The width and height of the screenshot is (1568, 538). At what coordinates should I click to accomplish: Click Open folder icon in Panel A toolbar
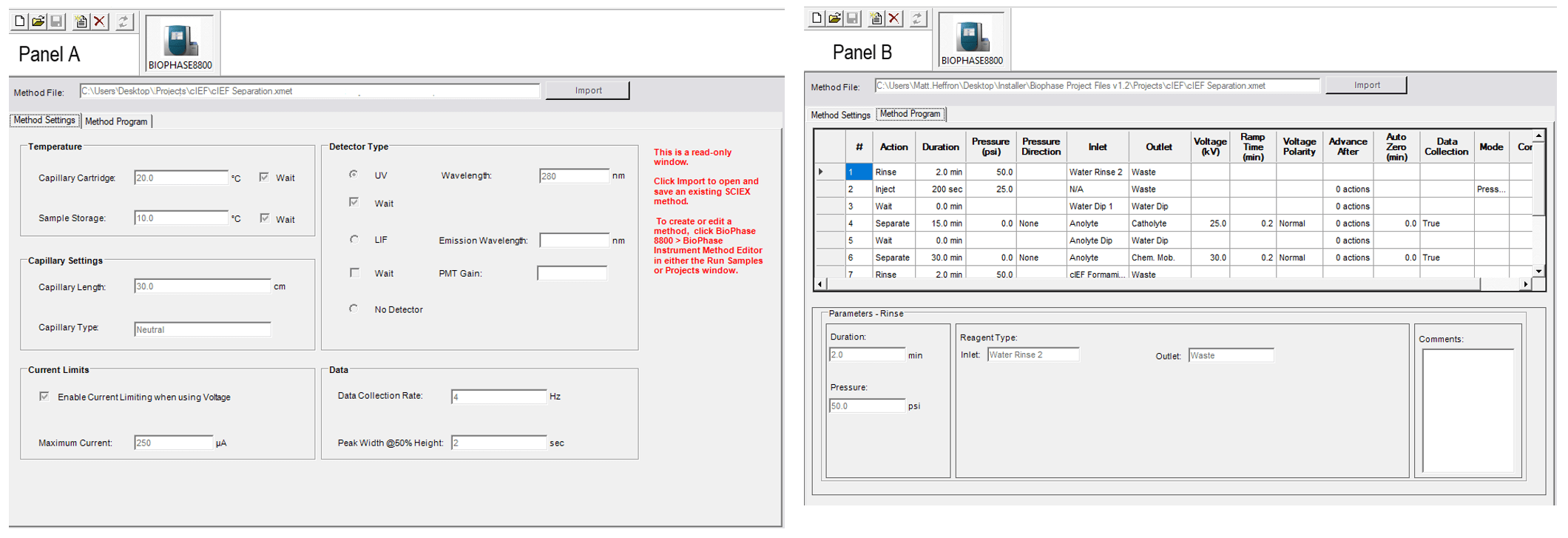(x=38, y=21)
